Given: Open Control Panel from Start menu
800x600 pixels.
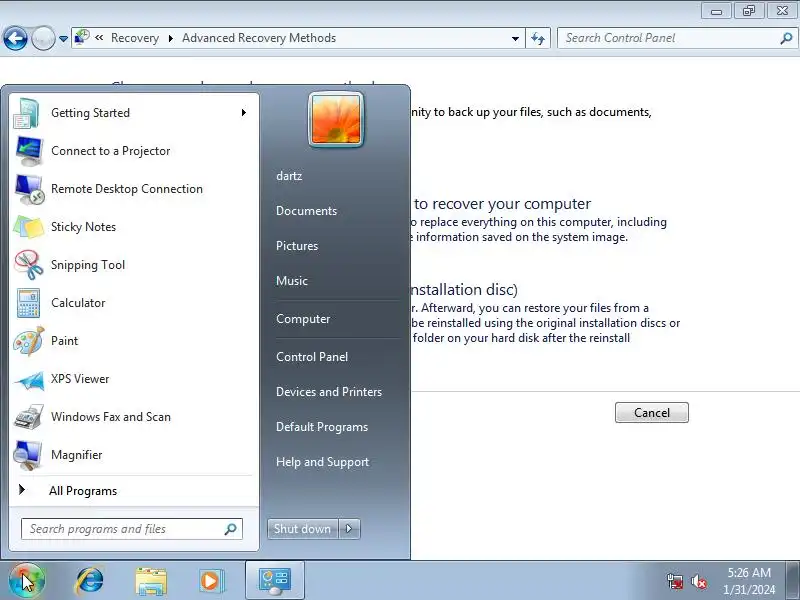Looking at the screenshot, I should pos(312,357).
